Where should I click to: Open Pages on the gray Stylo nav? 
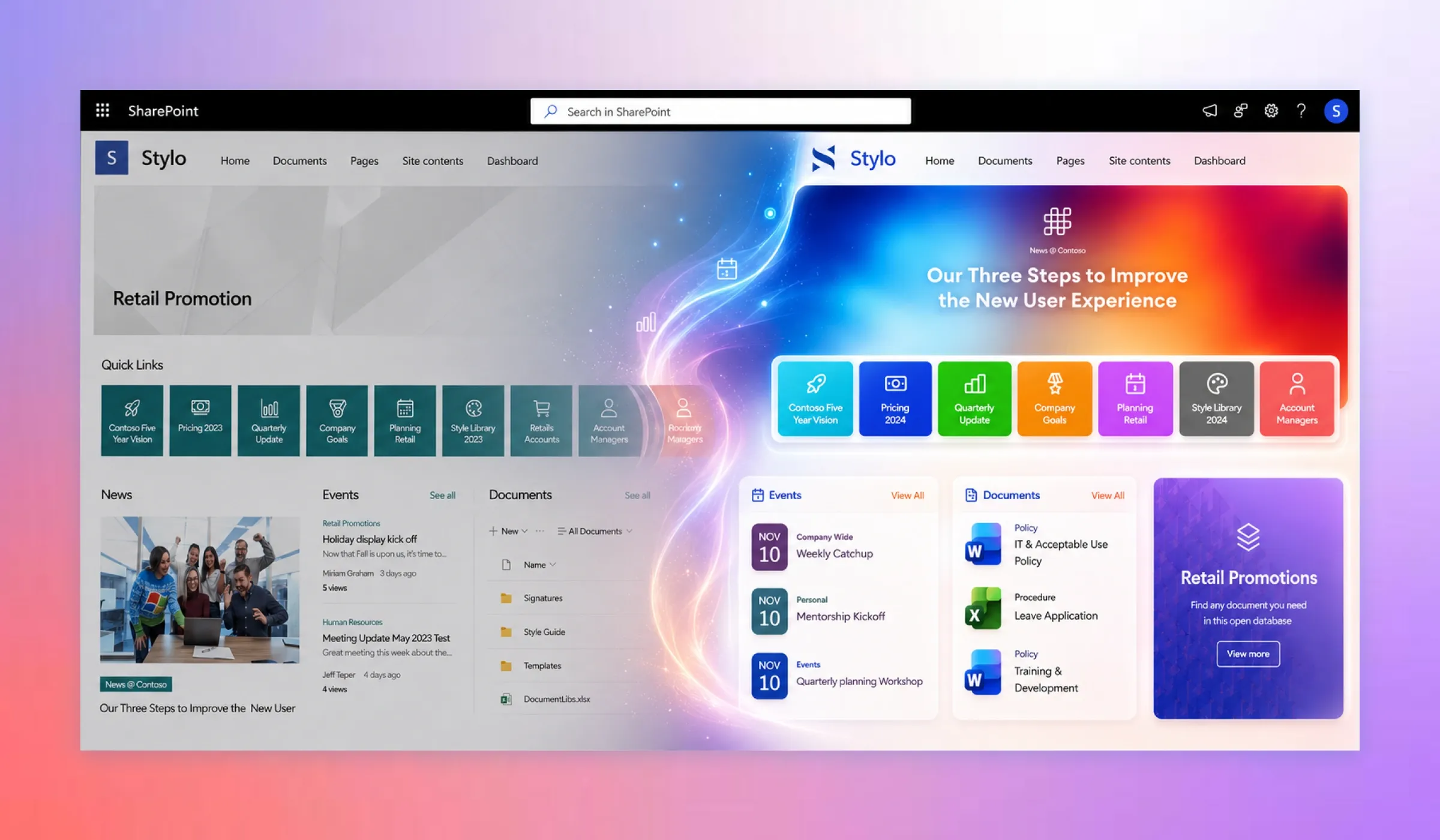pos(364,161)
